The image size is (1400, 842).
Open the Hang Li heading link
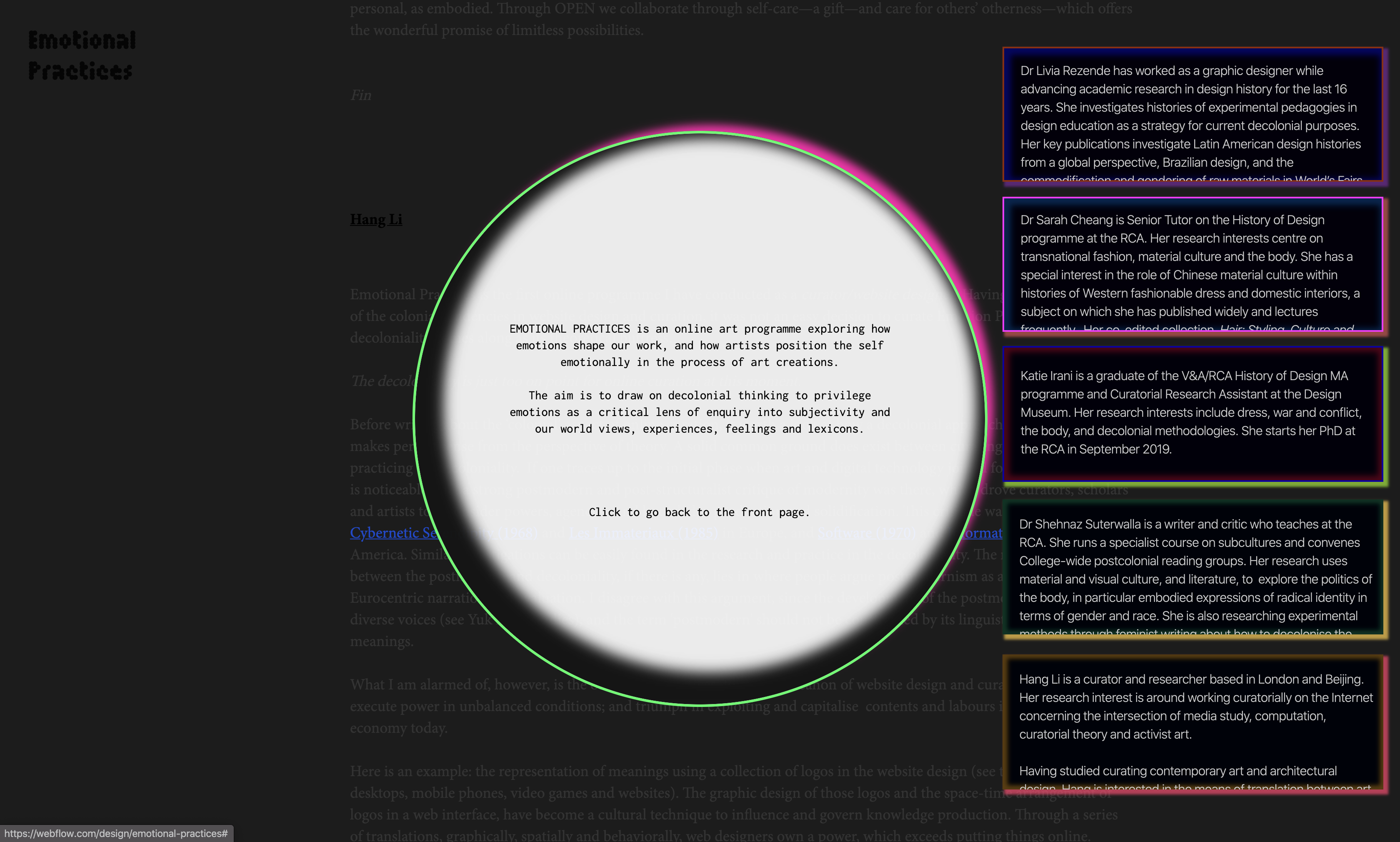(x=376, y=219)
